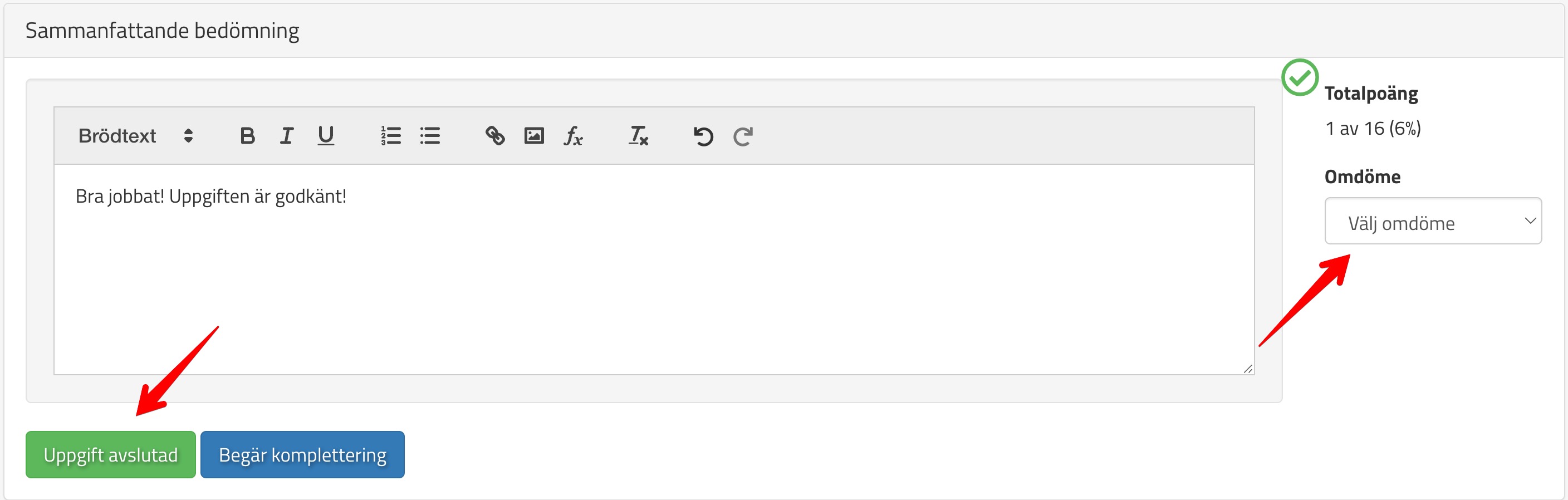Open the formula editor (fx)
The height and width of the screenshot is (500, 1568).
click(x=573, y=136)
